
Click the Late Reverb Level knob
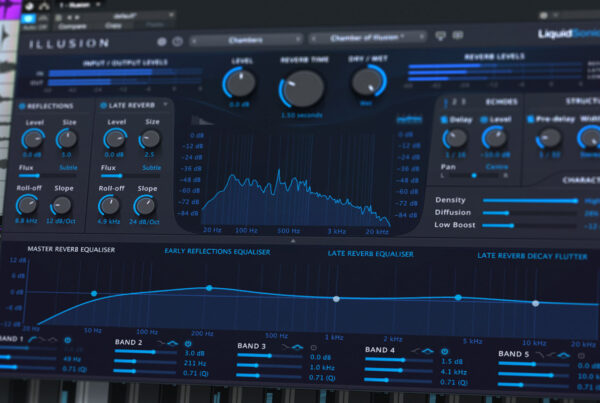[x=115, y=139]
